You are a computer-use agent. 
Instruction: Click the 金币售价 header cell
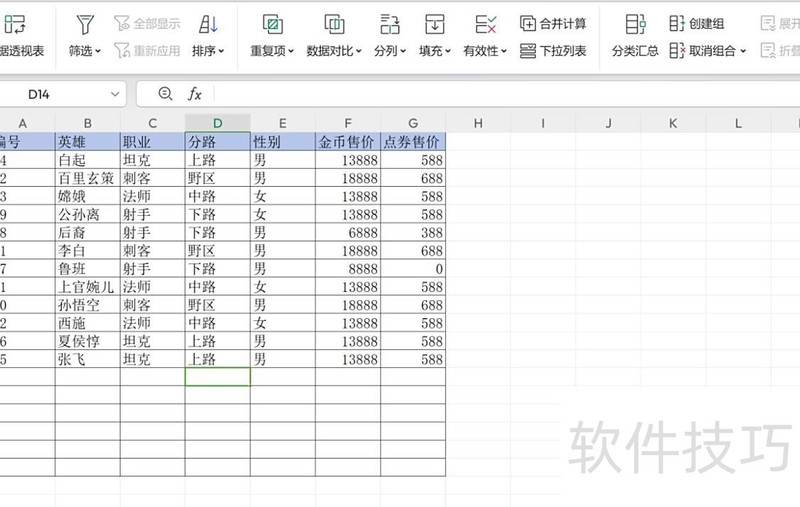348,142
